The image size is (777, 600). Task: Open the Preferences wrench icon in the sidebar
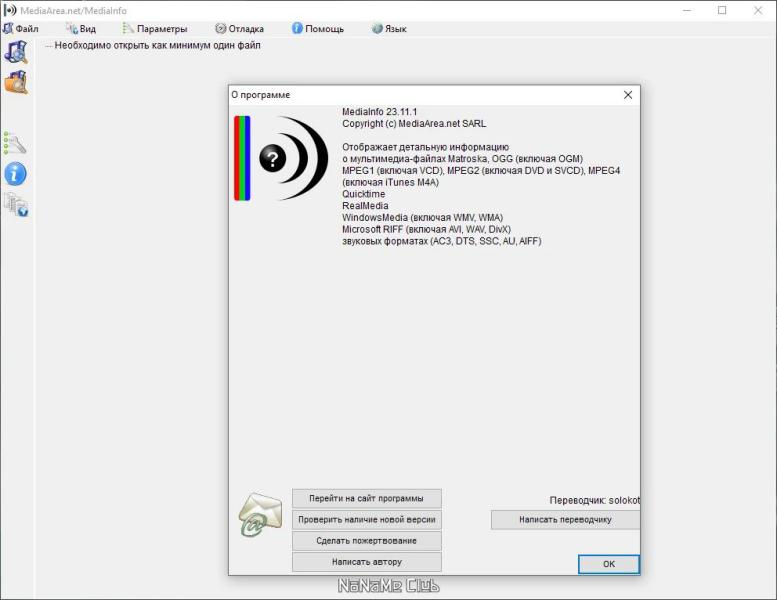coord(15,143)
